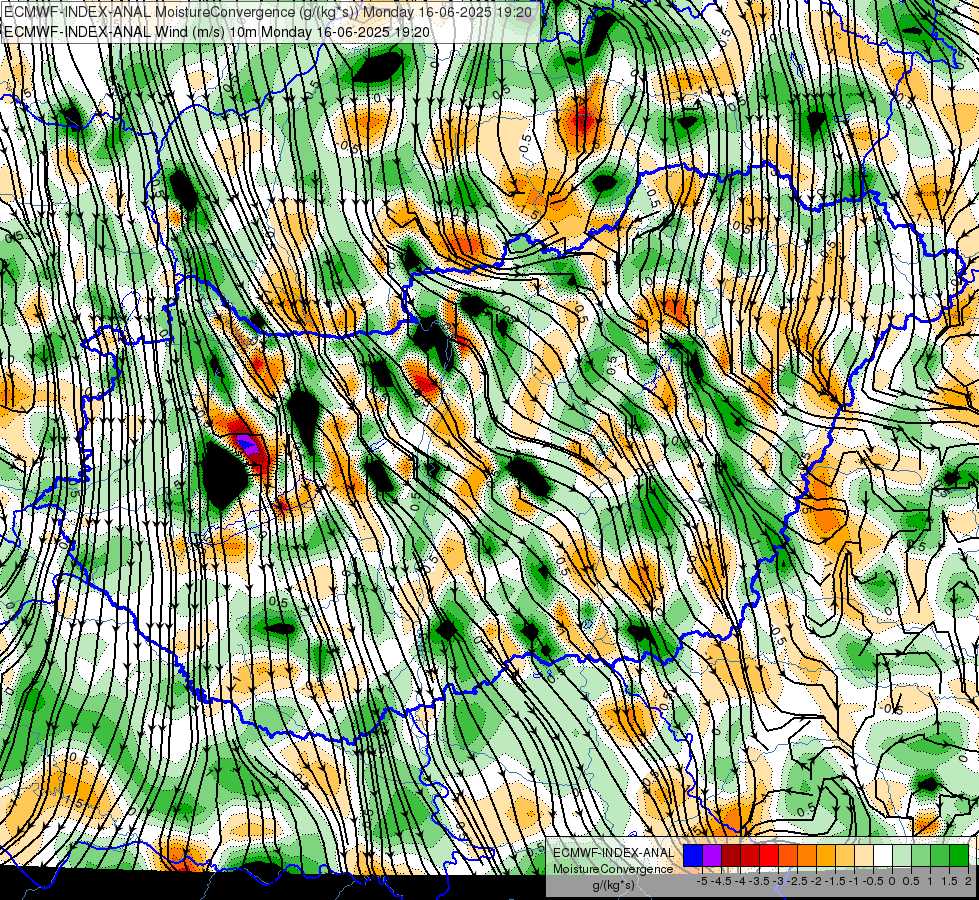Click the -2 tick label on the legend scale
The height and width of the screenshot is (900, 979).
816,881
